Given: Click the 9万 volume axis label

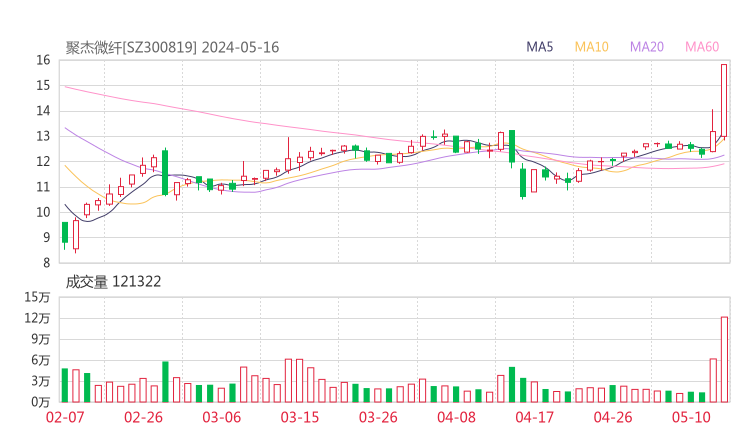Looking at the screenshot, I should (x=41, y=339).
